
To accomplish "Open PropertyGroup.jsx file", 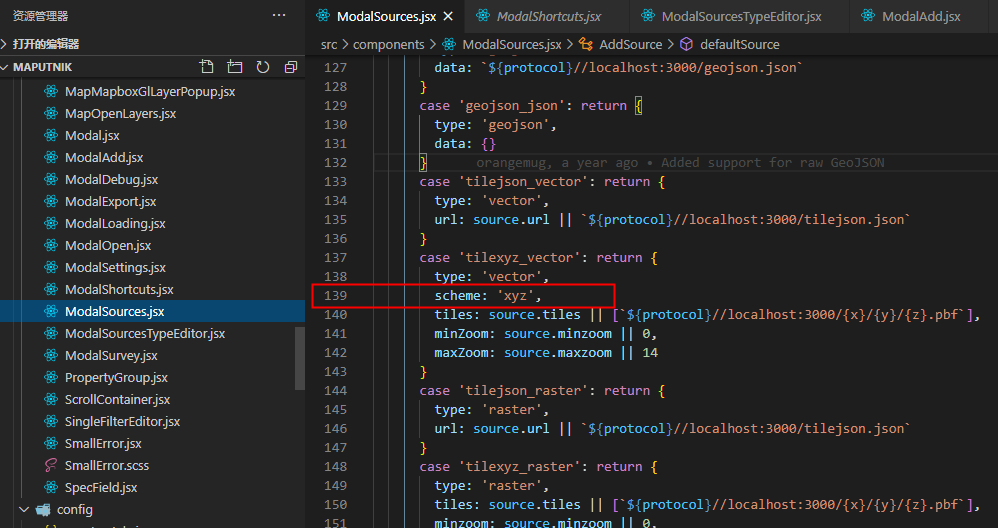I will click(116, 377).
